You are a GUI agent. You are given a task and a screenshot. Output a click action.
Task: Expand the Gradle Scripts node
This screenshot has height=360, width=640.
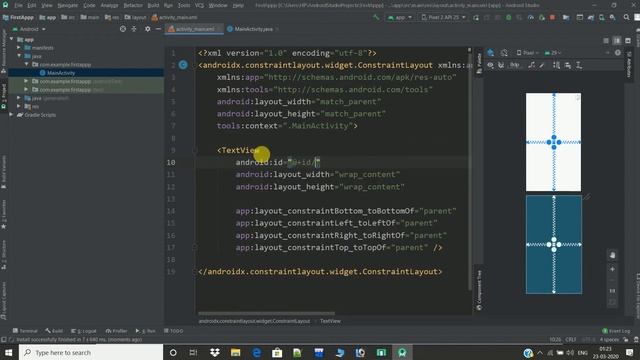(x=11, y=115)
